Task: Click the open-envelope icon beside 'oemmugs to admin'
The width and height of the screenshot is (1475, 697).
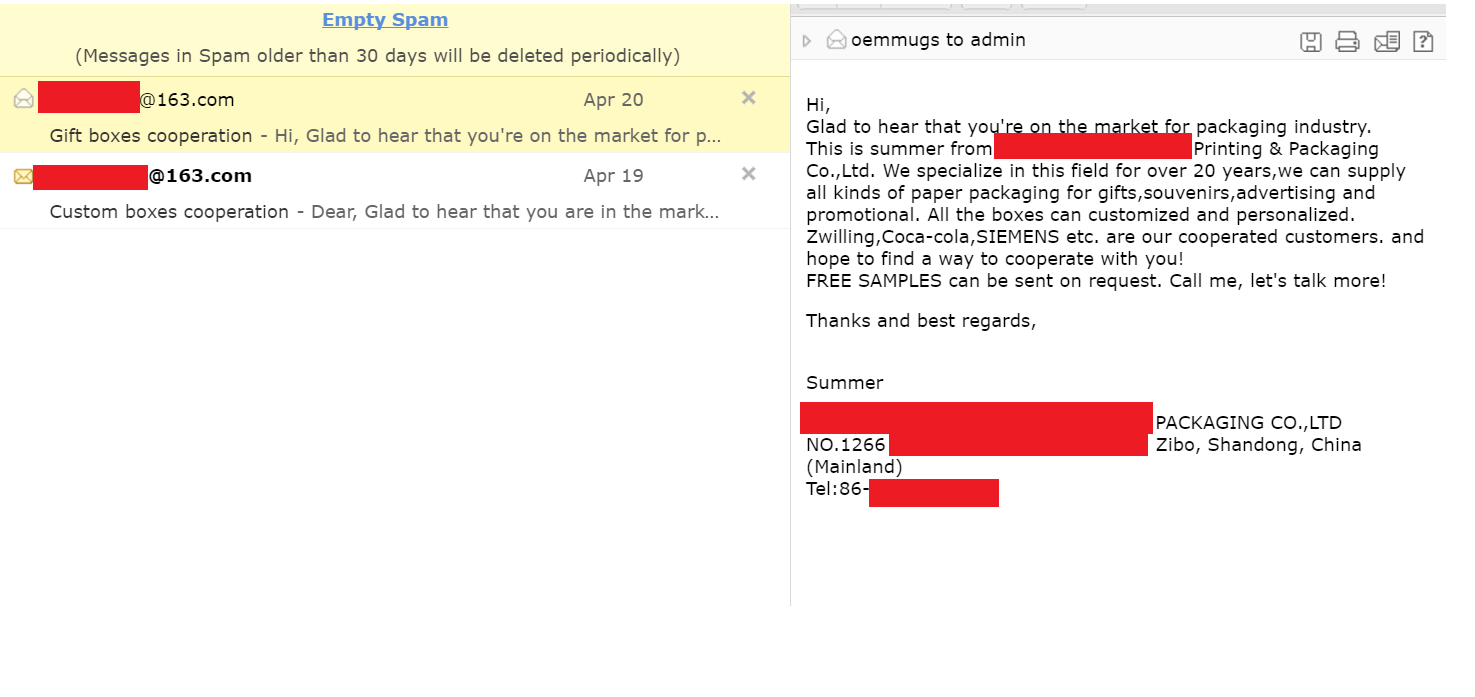Action: pyautogui.click(x=836, y=40)
